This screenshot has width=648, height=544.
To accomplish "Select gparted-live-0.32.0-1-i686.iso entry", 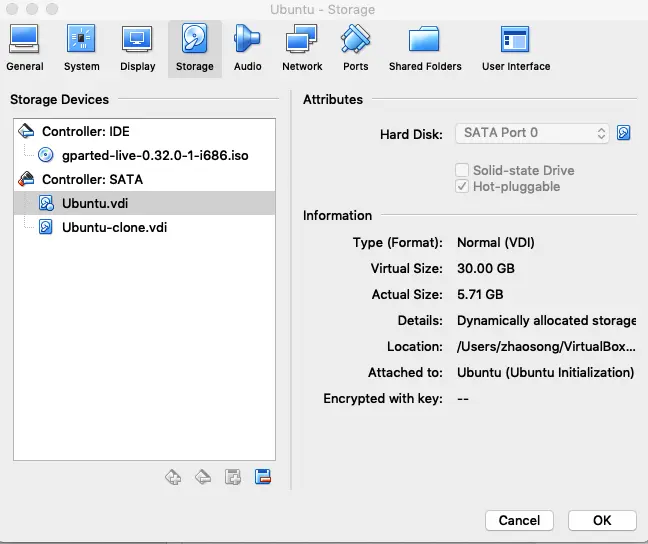I will click(144, 155).
